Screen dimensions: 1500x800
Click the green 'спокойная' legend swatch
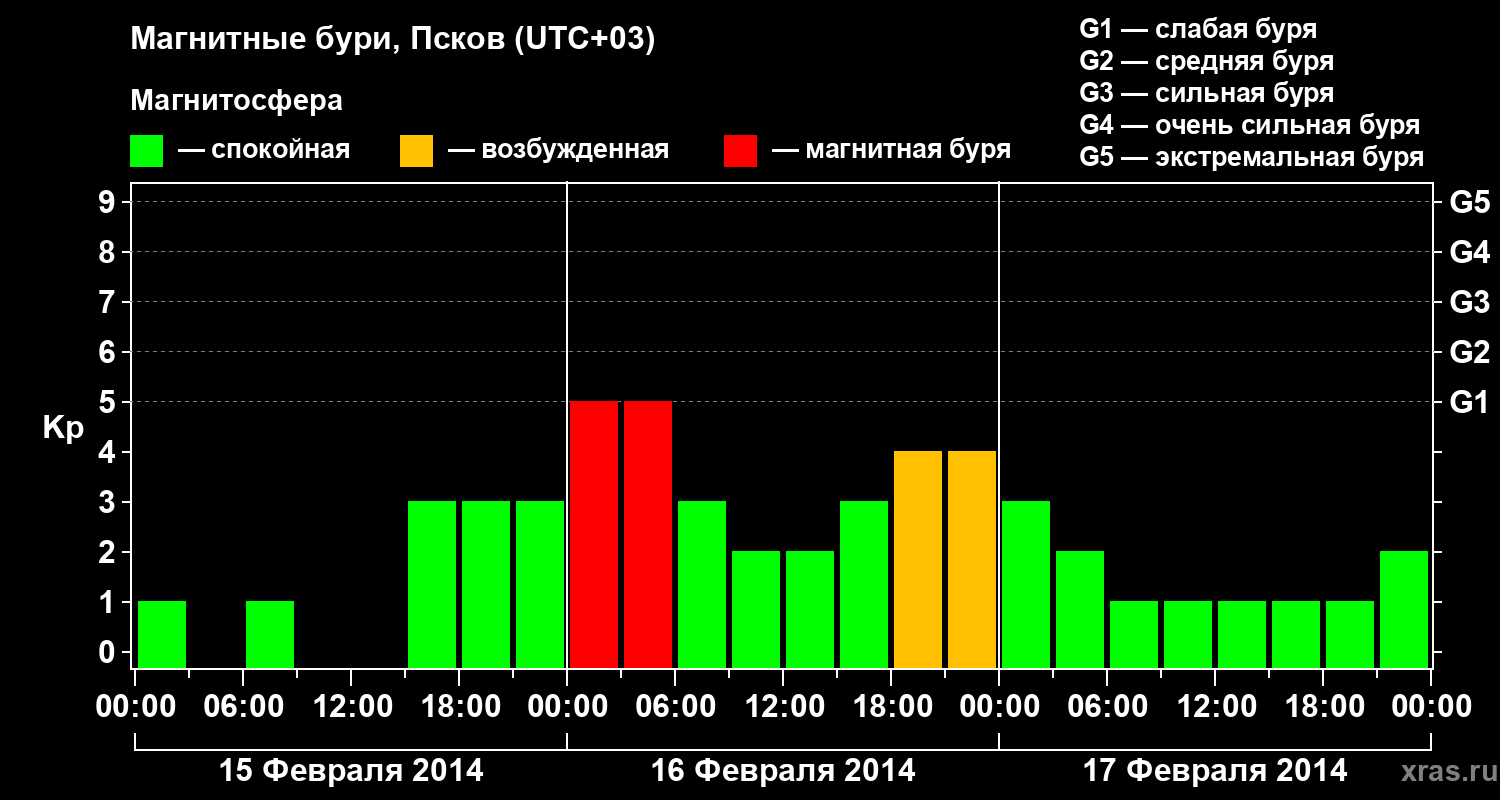click(146, 151)
